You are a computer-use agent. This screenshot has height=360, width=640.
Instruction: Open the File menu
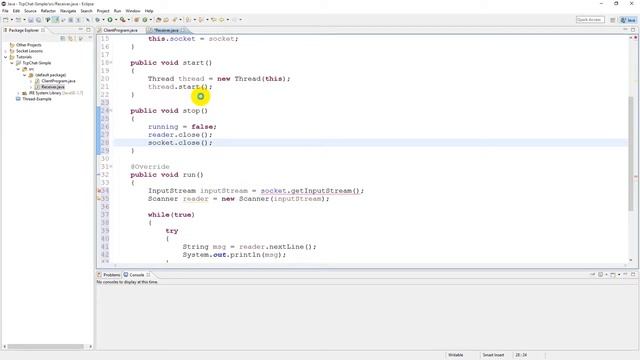[x=5, y=11]
